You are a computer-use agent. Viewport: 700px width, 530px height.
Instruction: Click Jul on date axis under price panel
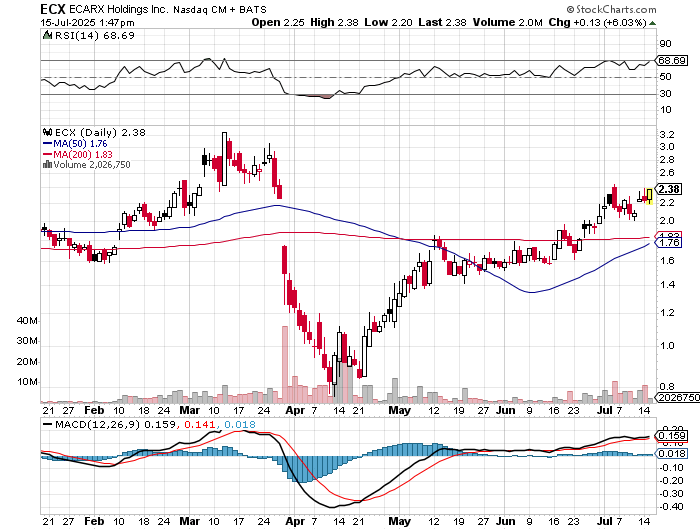(604, 410)
